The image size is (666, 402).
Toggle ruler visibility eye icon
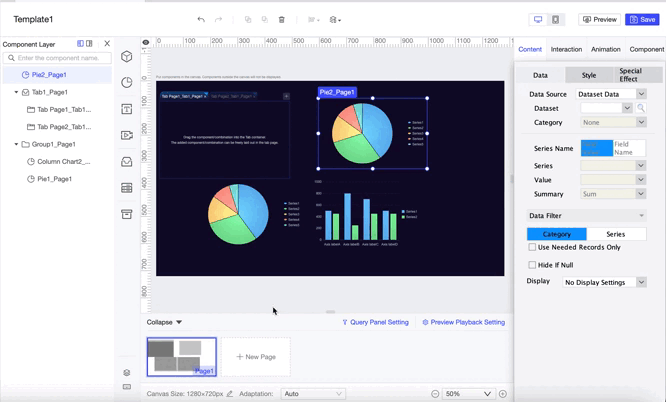click(146, 42)
